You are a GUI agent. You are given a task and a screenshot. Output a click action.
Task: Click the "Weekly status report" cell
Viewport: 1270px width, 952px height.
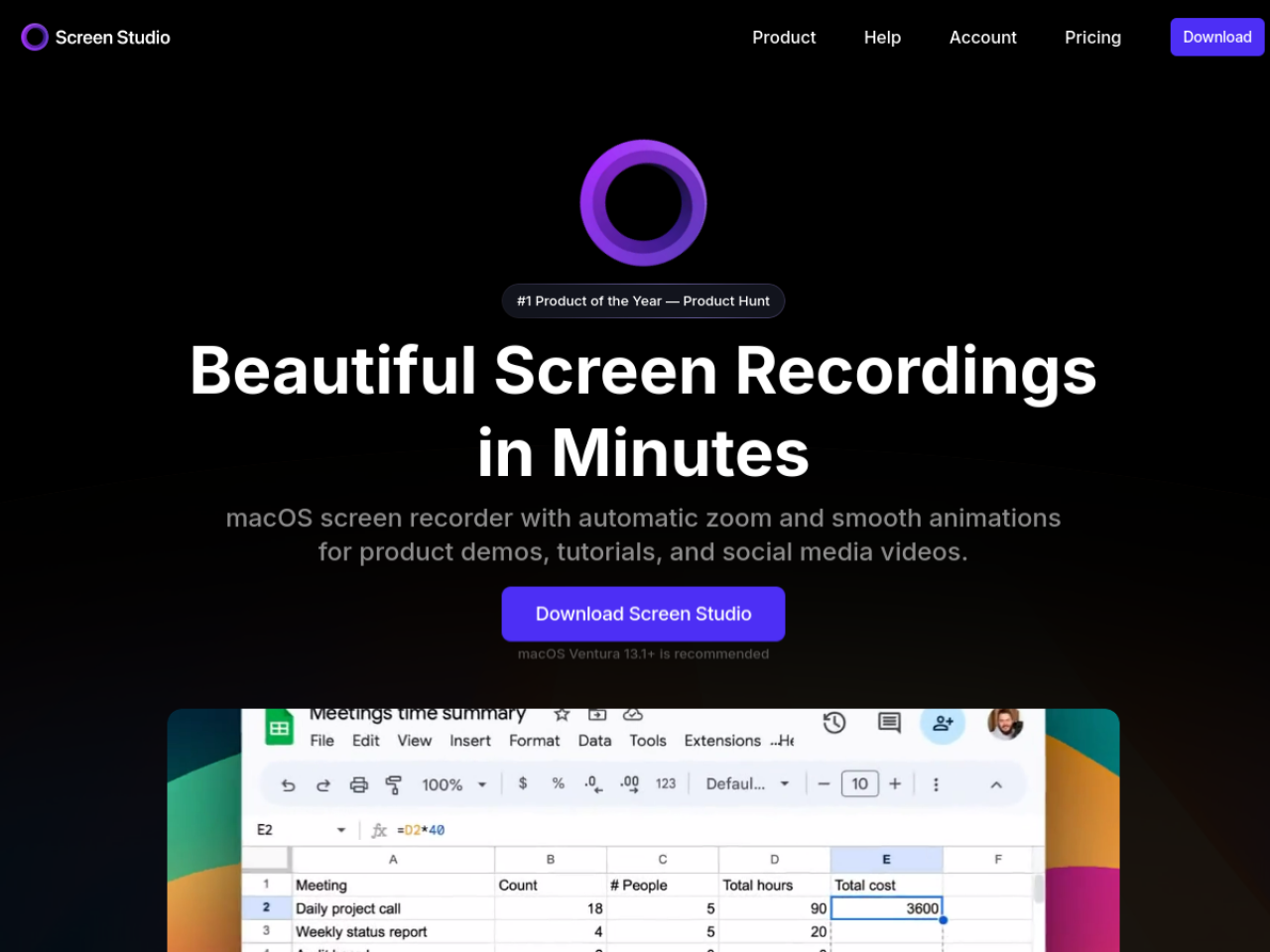click(x=393, y=932)
